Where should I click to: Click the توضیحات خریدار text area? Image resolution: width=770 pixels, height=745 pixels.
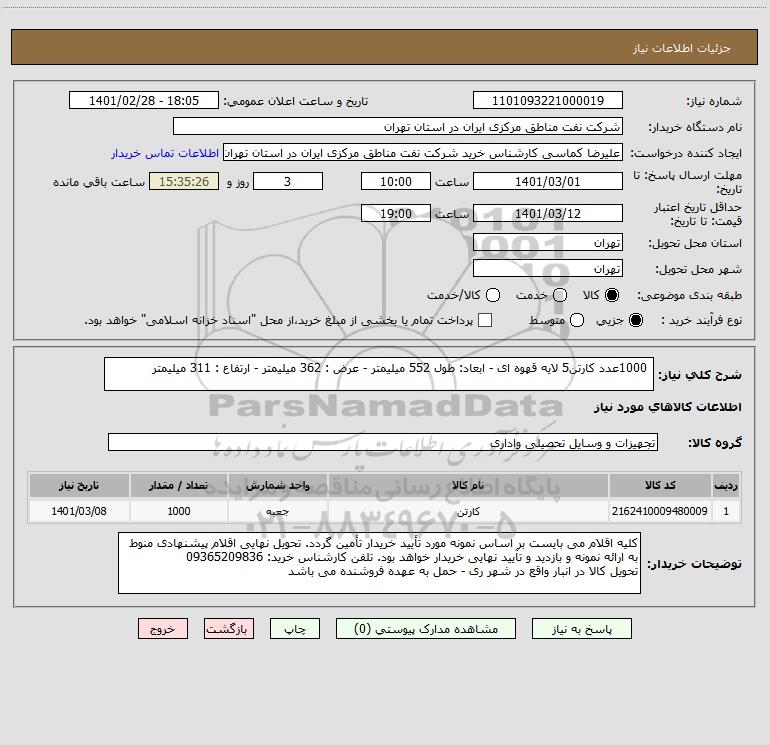point(379,563)
